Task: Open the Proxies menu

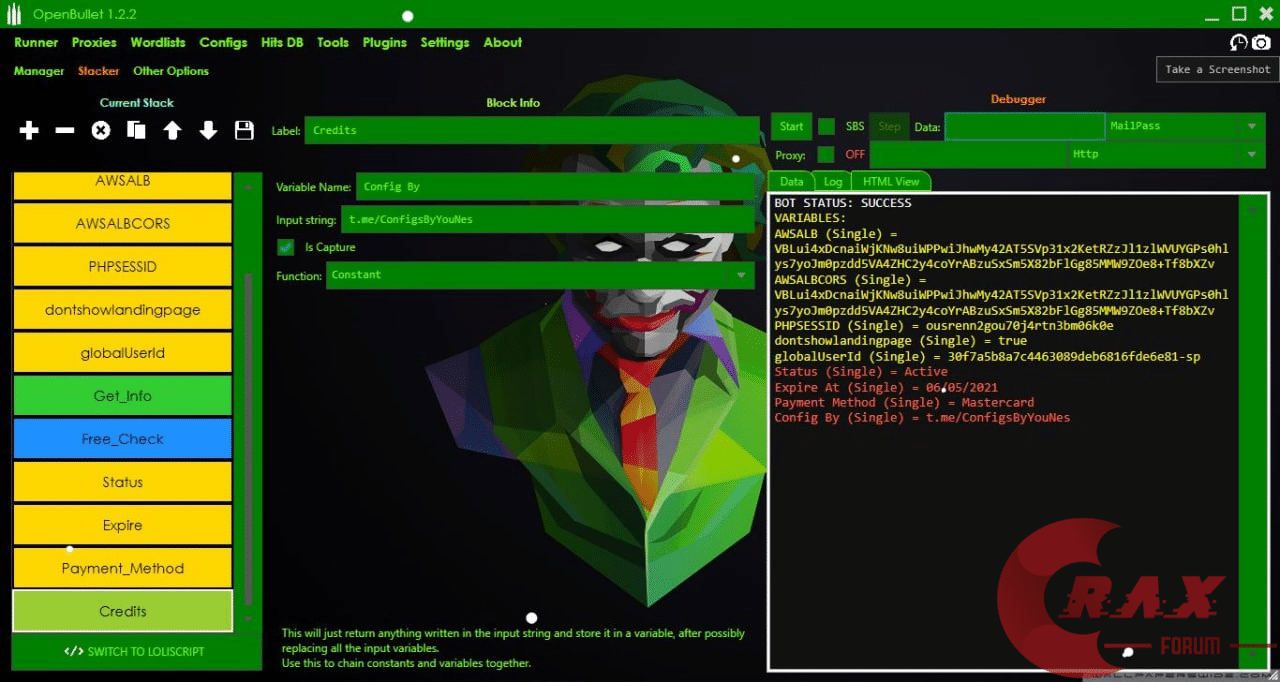Action: 94,42
